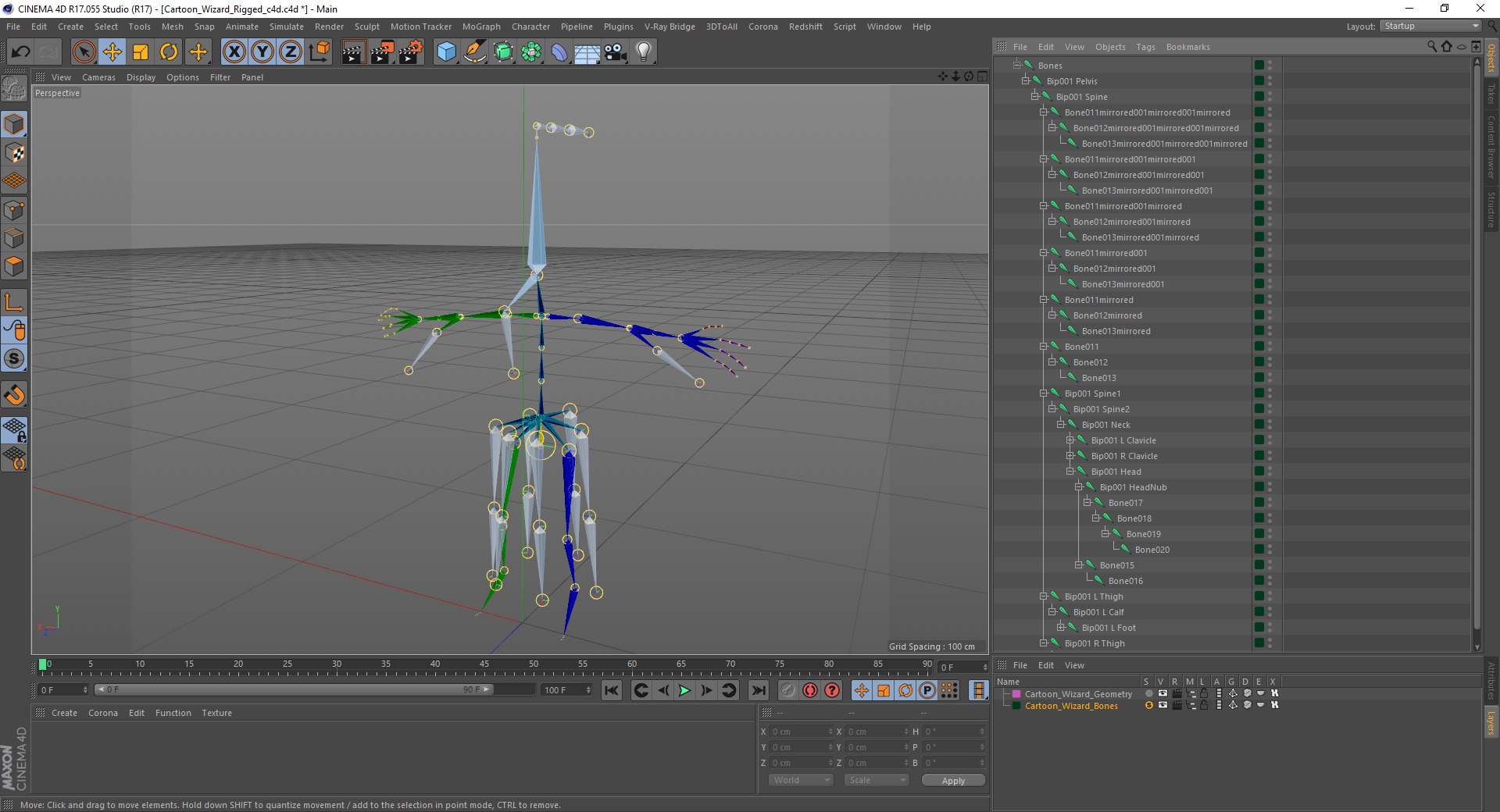The height and width of the screenshot is (812, 1500).
Task: Toggle the Enable Snap icon
Action: coord(14,394)
